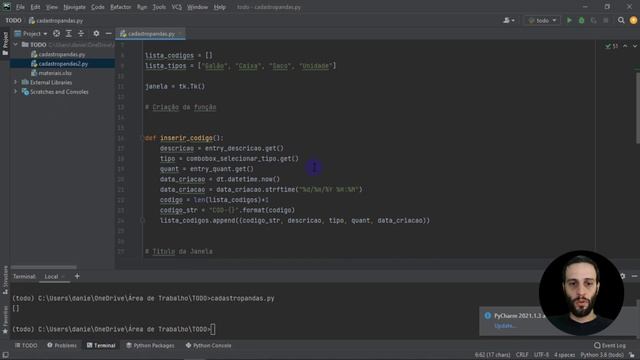Image resolution: width=640 pixels, height=360 pixels.
Task: Hide the Project panel with the minus icon
Action: 108,33
